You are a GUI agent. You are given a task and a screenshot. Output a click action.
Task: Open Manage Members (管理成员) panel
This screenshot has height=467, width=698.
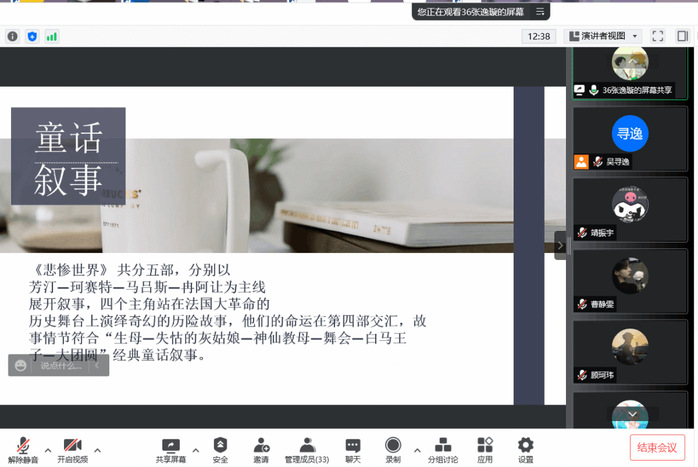click(x=307, y=448)
